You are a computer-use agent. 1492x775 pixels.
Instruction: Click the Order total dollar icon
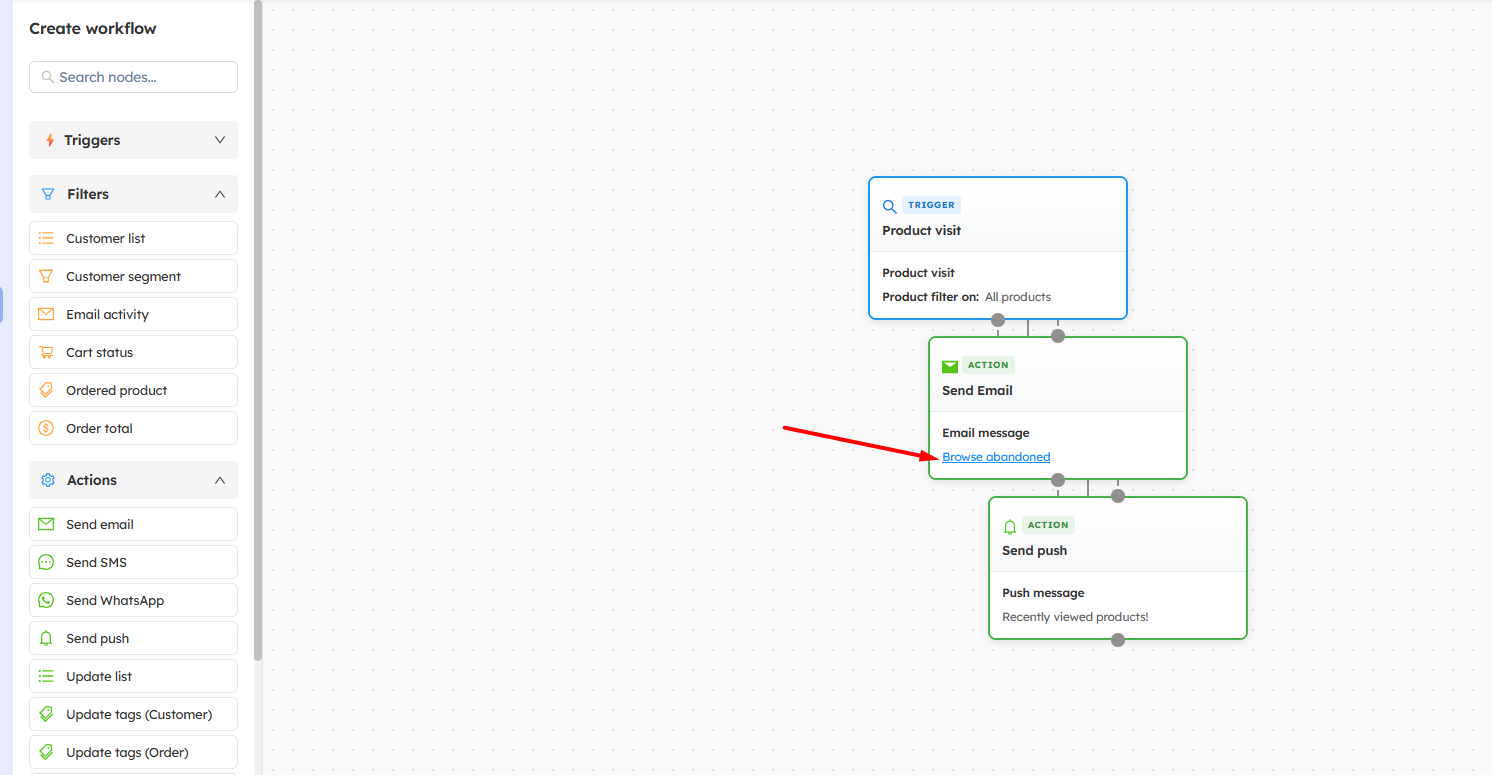pyautogui.click(x=46, y=428)
